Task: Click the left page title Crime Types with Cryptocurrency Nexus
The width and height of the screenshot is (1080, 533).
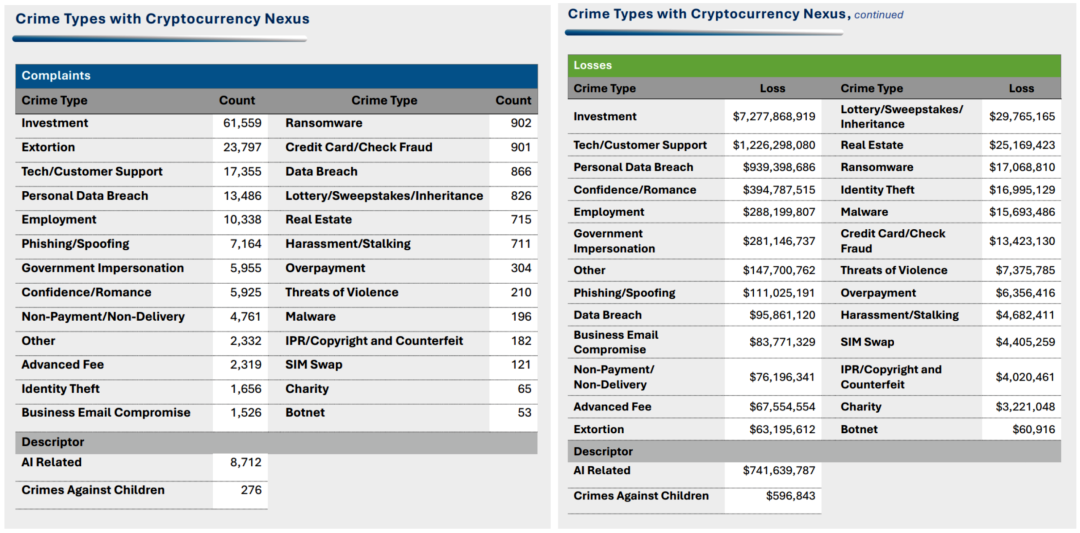Action: click(162, 19)
